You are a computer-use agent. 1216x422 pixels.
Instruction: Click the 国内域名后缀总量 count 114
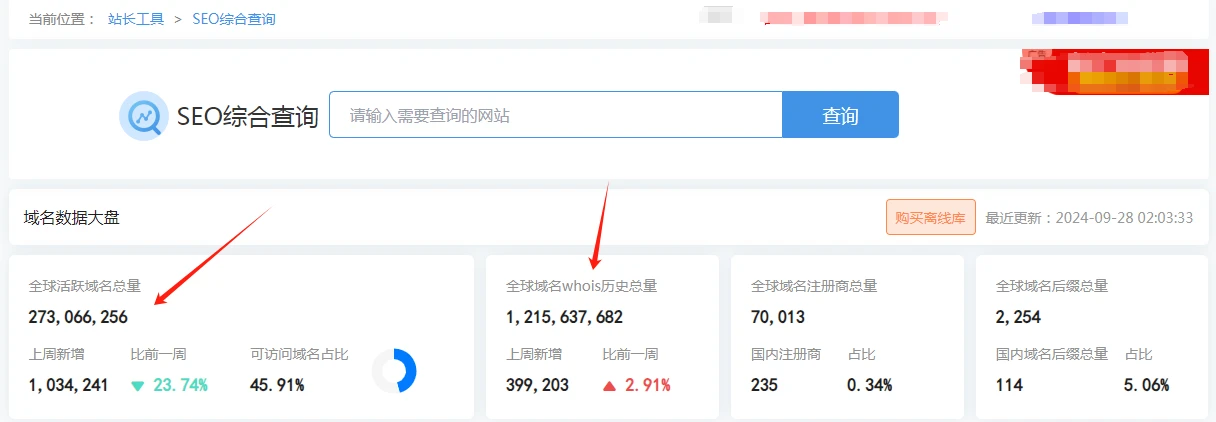1009,385
